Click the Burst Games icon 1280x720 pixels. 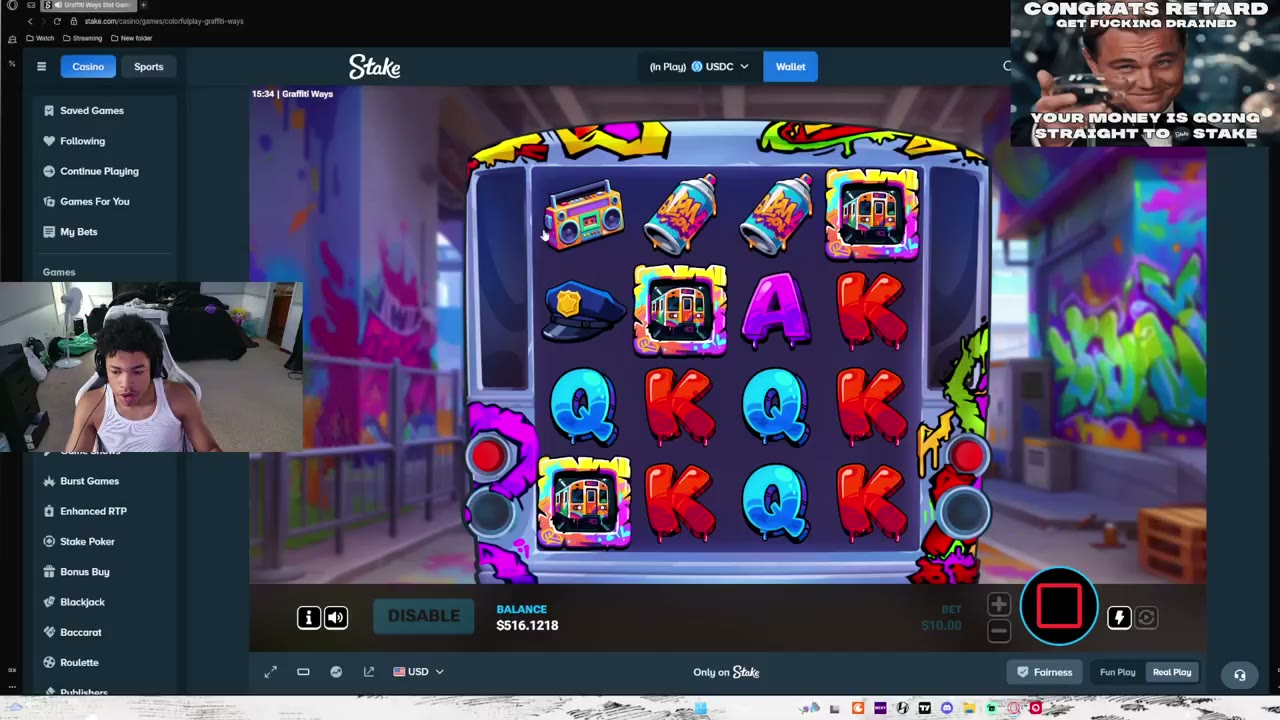(x=49, y=481)
